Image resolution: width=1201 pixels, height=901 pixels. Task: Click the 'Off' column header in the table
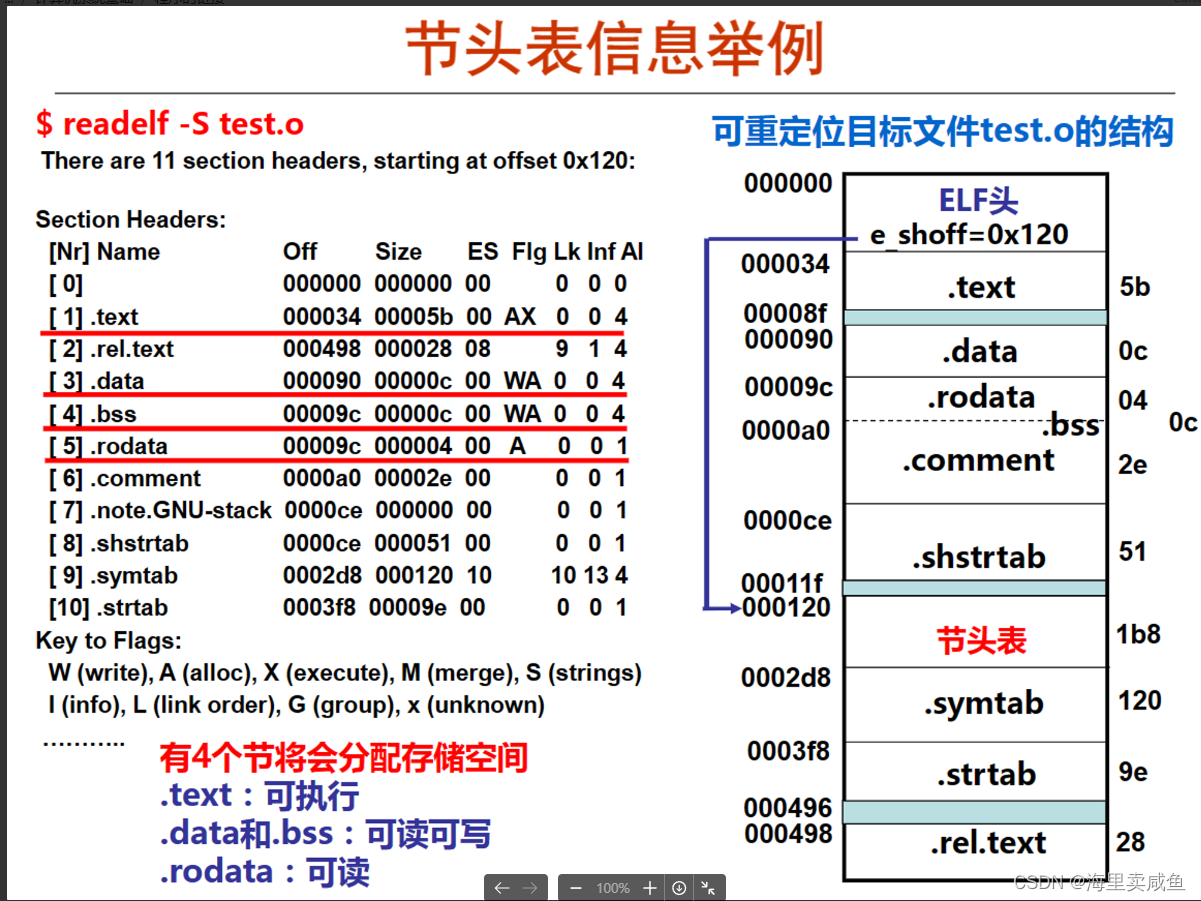point(300,252)
